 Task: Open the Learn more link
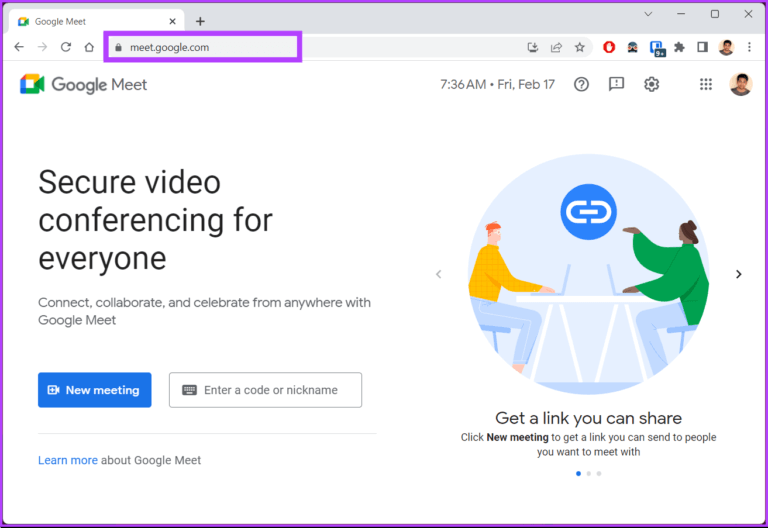68,460
